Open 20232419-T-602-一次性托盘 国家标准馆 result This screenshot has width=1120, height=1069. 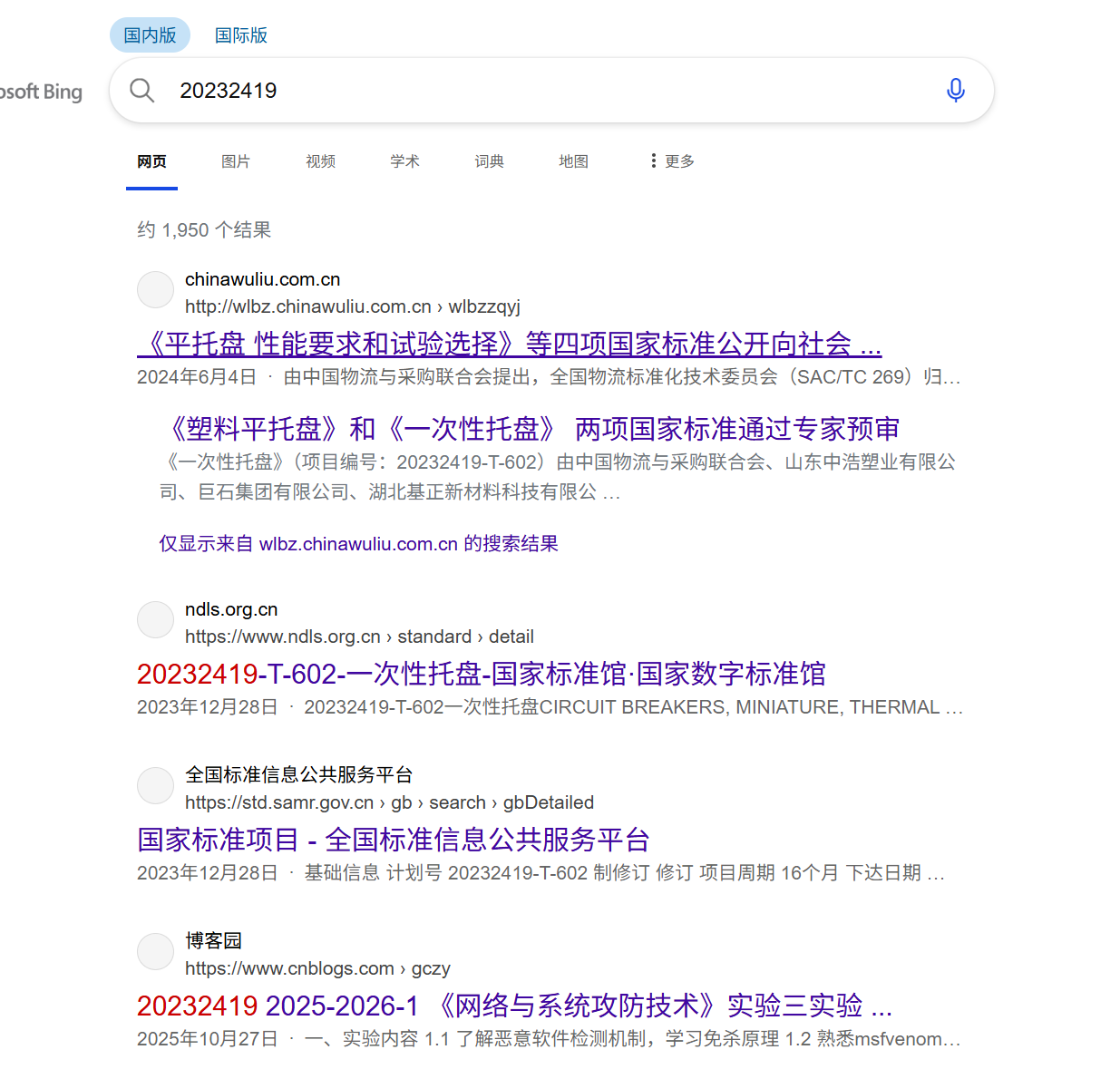[482, 674]
